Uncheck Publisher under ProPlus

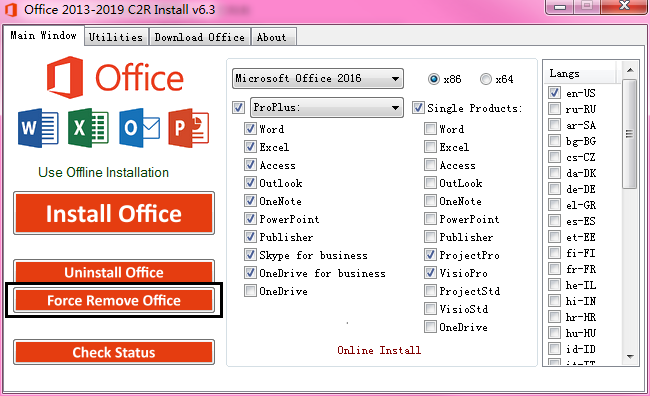[250, 237]
